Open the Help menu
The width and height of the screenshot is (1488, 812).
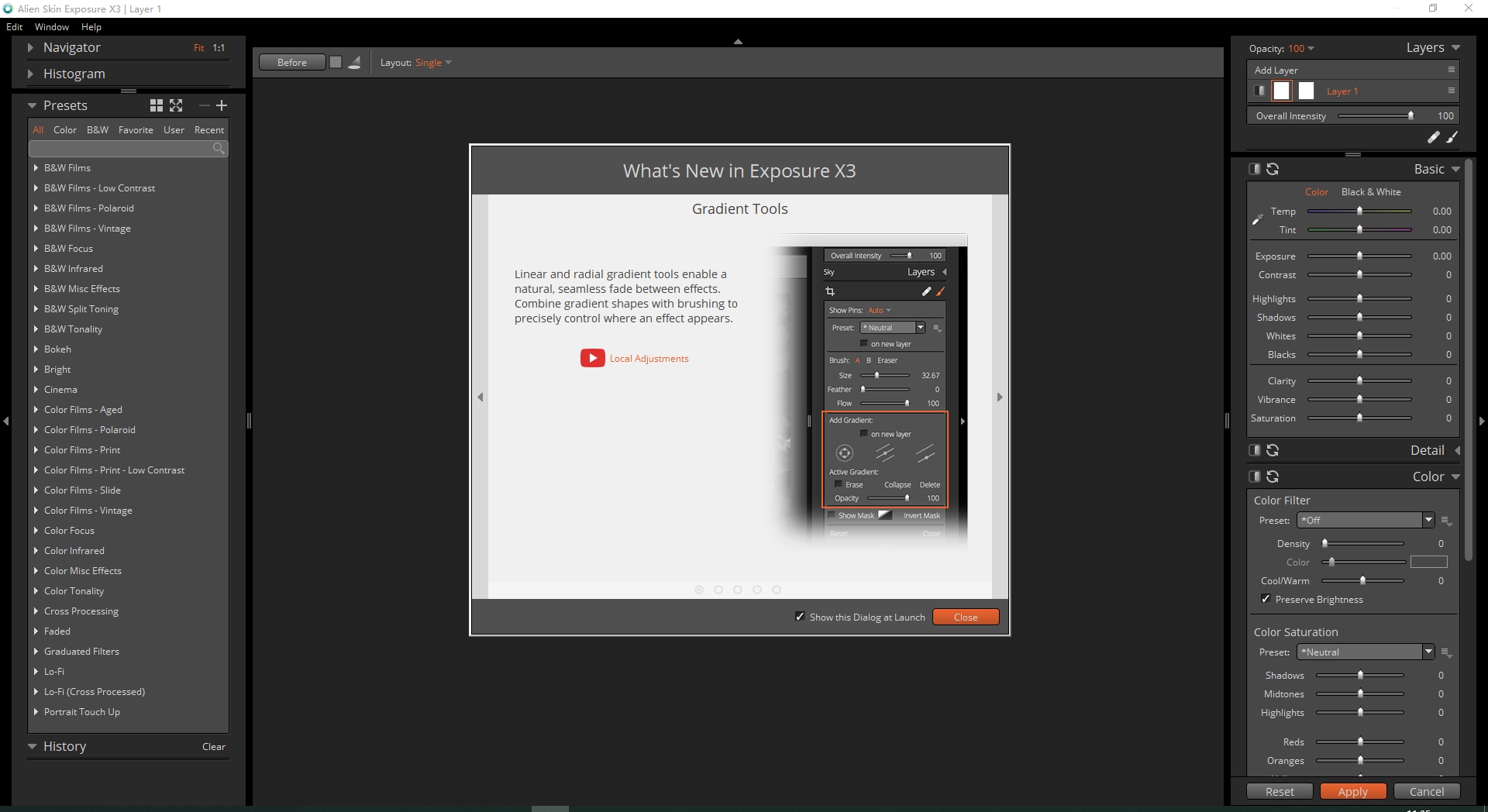point(91,26)
